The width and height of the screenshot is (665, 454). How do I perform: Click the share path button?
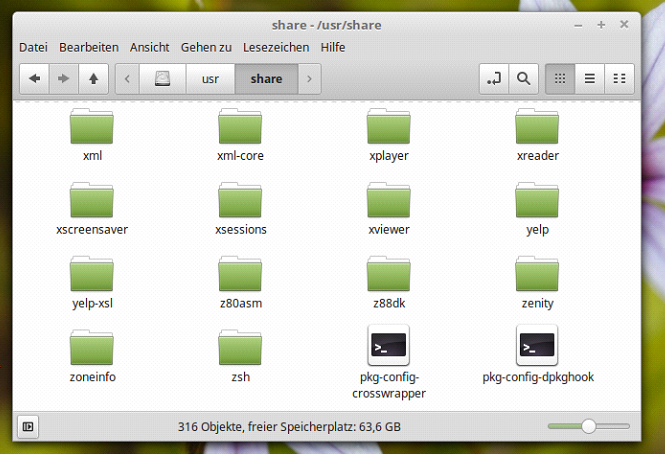pyautogui.click(x=266, y=79)
